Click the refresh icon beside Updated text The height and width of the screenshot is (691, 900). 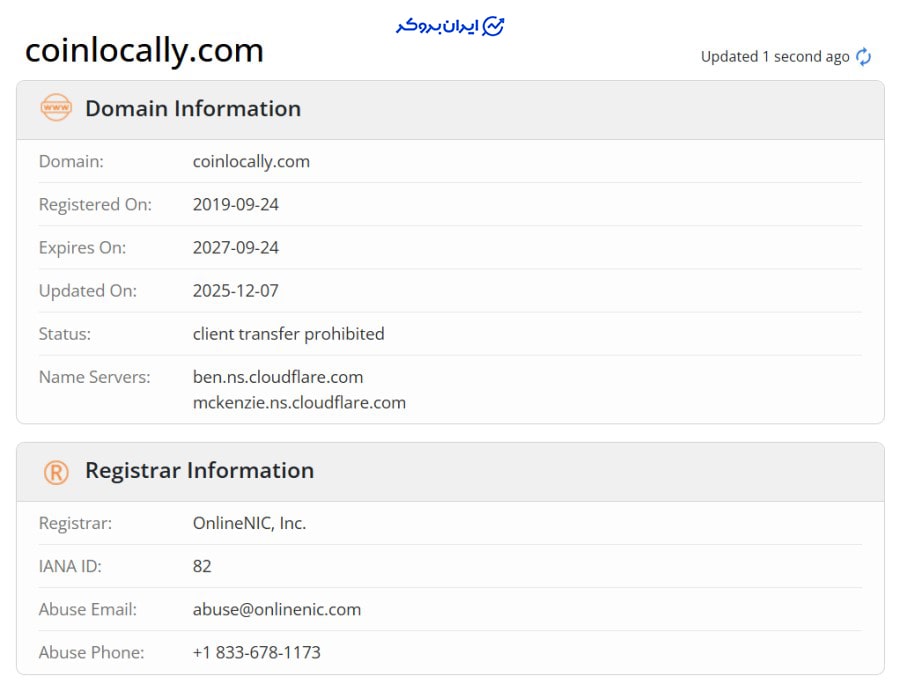click(x=863, y=57)
